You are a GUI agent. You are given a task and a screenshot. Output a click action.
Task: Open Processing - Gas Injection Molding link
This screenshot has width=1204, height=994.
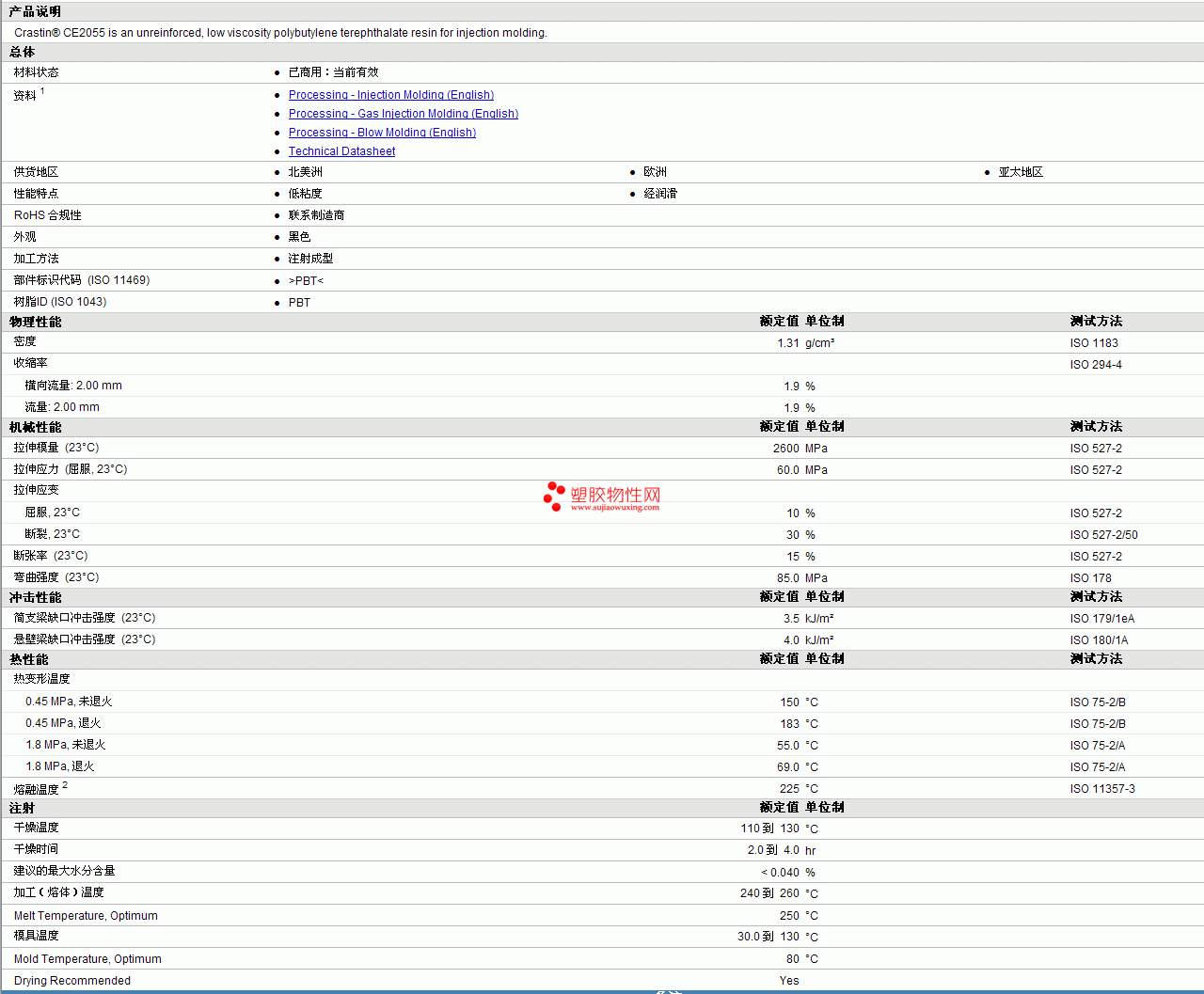pyautogui.click(x=404, y=114)
